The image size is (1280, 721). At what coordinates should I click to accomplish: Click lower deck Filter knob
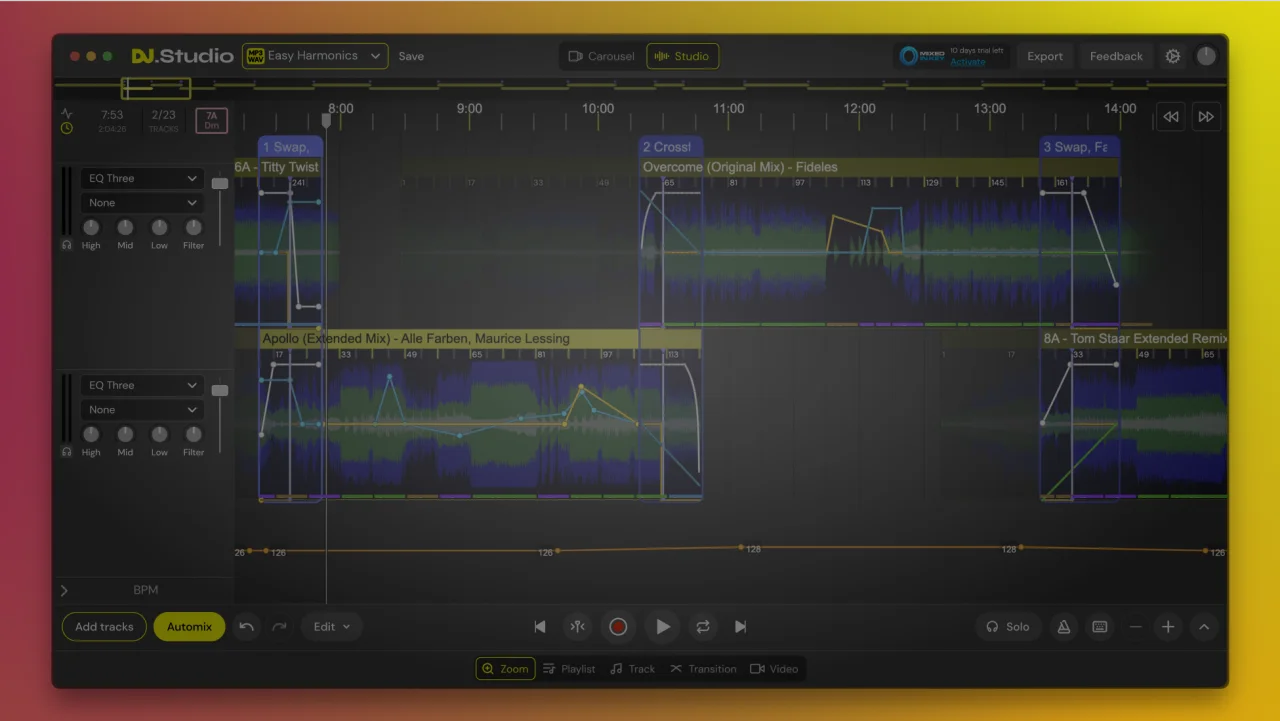point(193,434)
